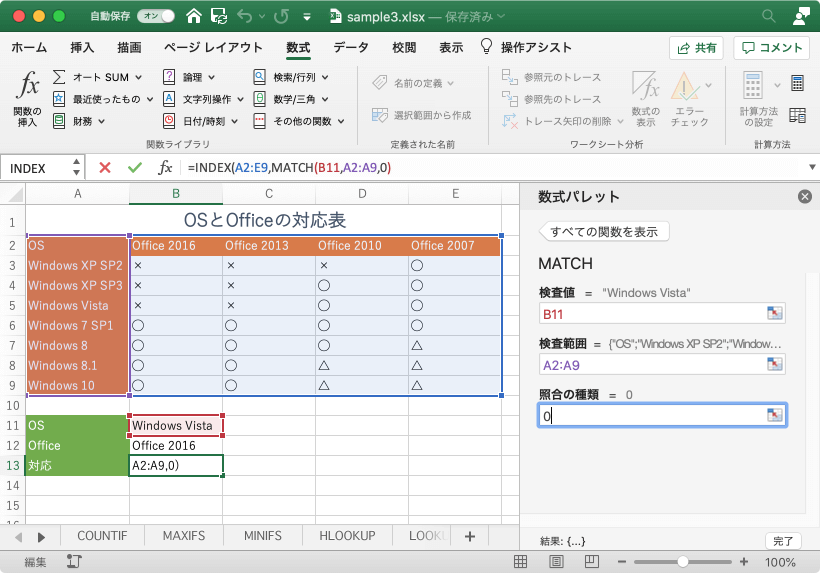The width and height of the screenshot is (820, 573).
Task: Click the すべての関数を表示 button
Action: (604, 232)
